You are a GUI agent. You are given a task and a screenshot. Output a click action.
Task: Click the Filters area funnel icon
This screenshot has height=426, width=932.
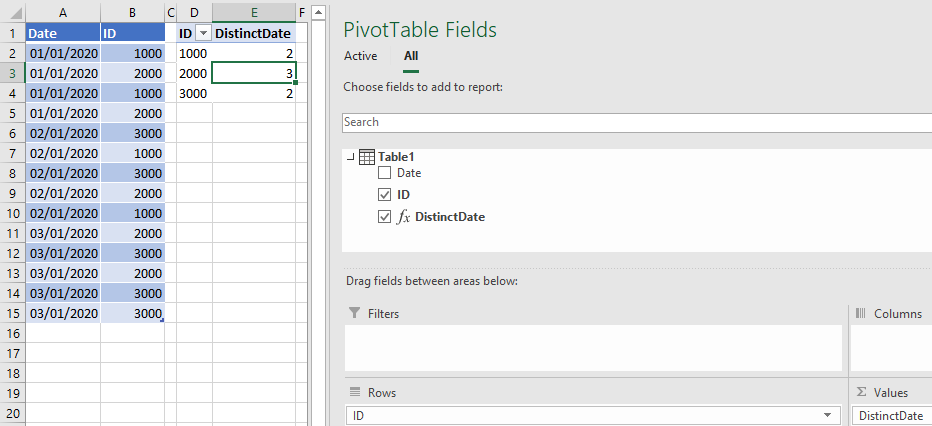tap(354, 313)
